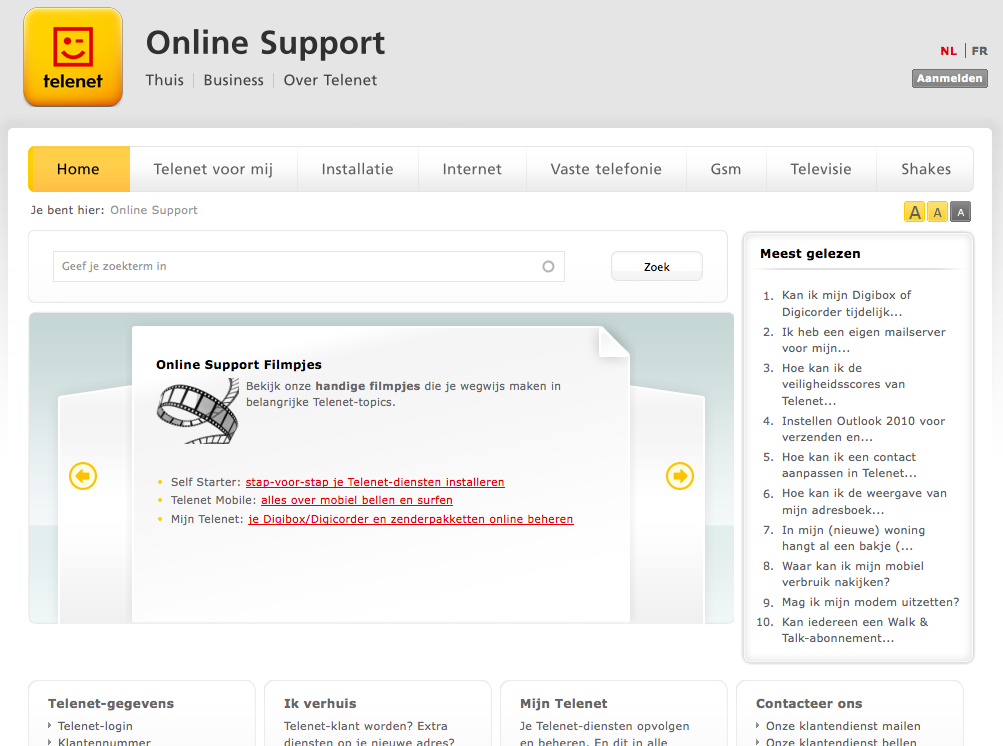Image resolution: width=1003 pixels, height=746 pixels.
Task: Click the magnifier icon in search field
Action: (x=548, y=266)
